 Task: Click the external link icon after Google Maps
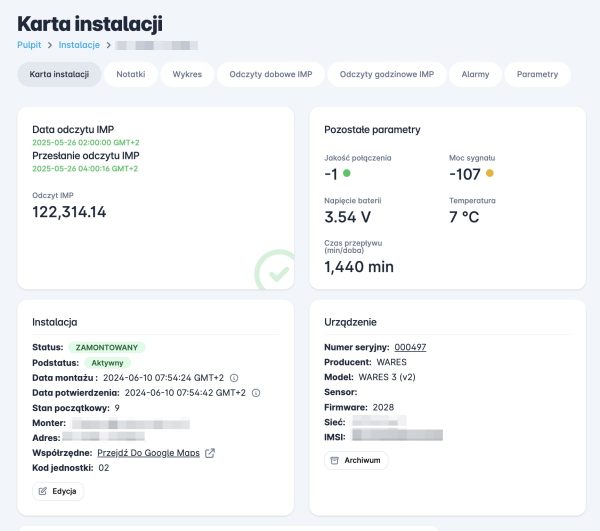tap(210, 453)
